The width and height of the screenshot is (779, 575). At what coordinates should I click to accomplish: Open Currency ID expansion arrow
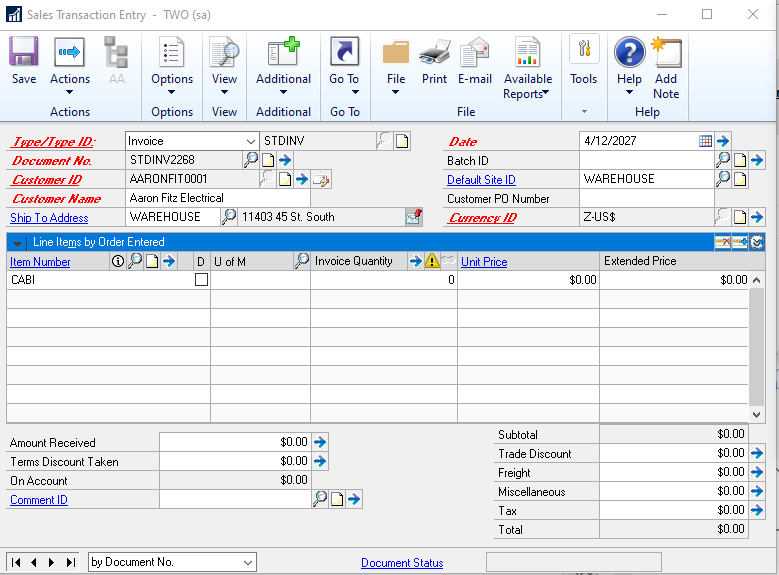[757, 217]
